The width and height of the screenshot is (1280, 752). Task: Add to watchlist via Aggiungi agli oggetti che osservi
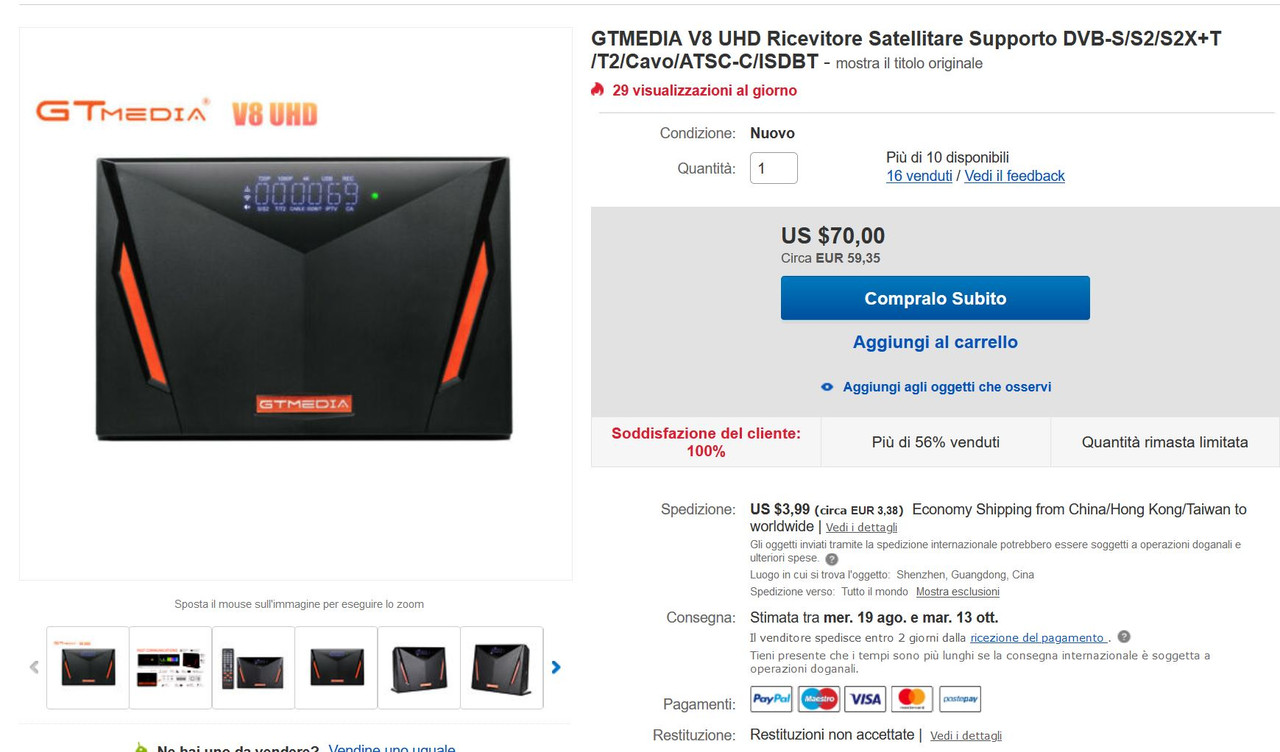click(947, 387)
